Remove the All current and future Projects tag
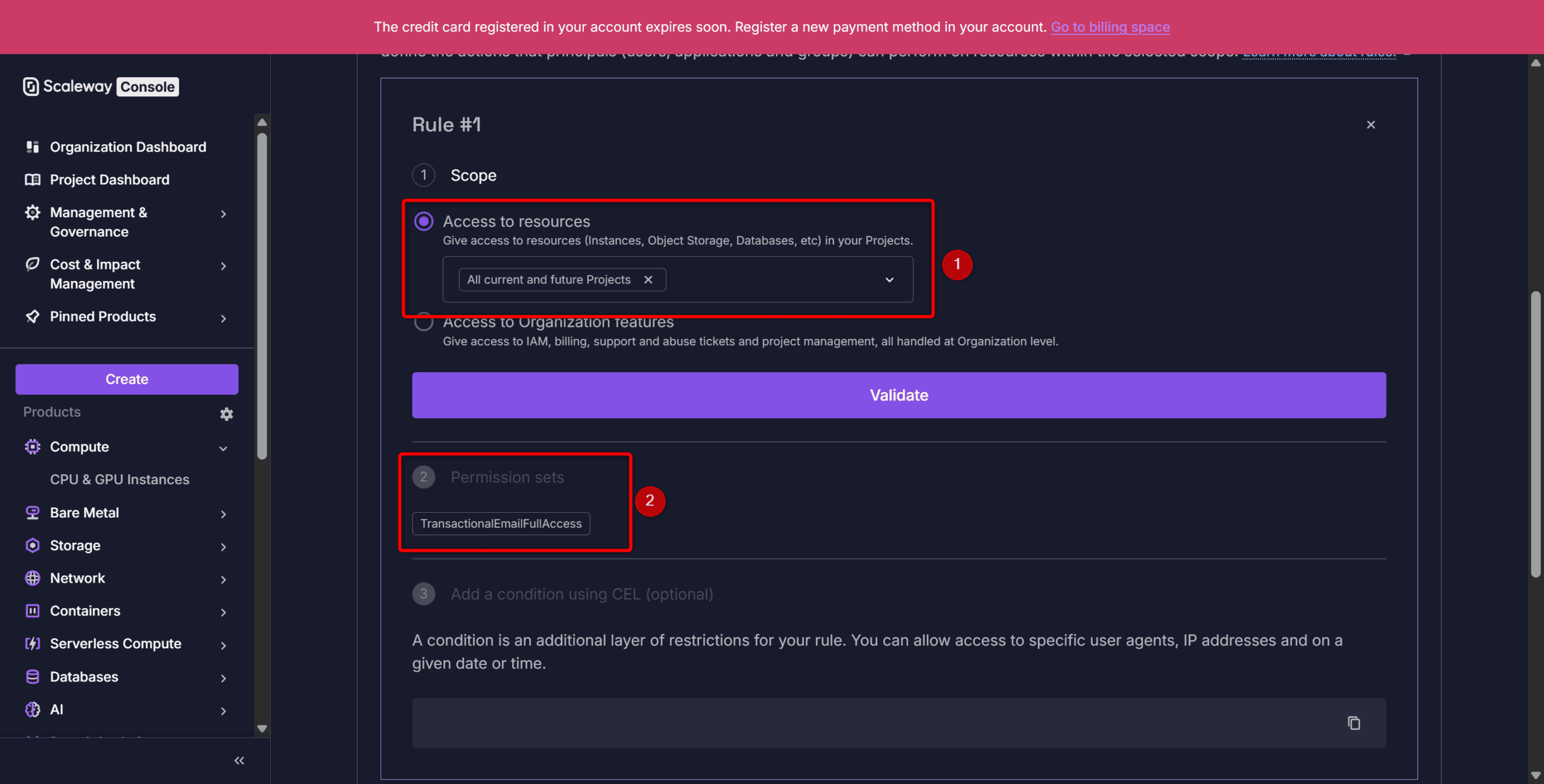 point(648,280)
